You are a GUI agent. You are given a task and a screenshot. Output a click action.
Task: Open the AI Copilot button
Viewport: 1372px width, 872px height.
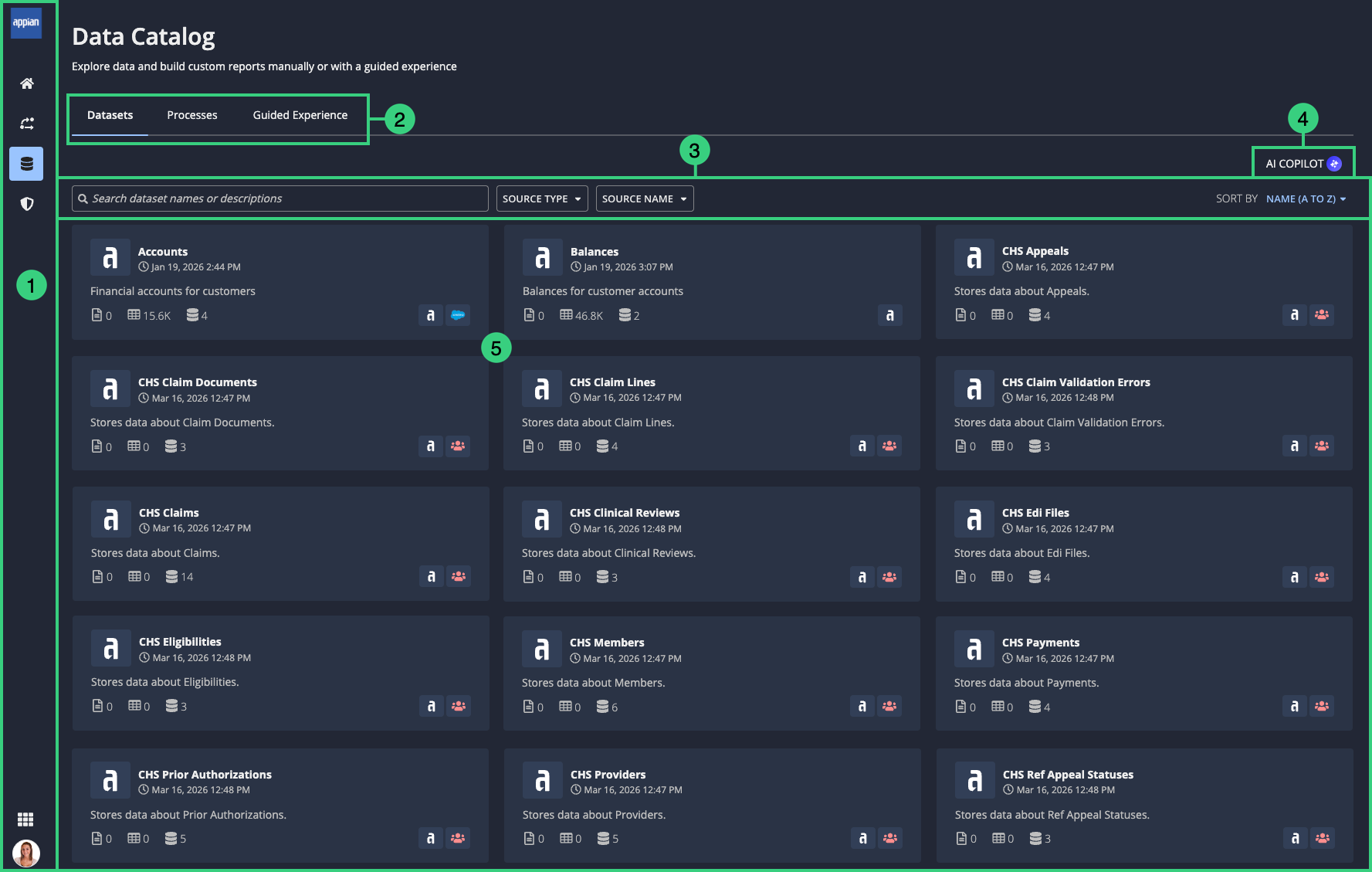click(1303, 164)
